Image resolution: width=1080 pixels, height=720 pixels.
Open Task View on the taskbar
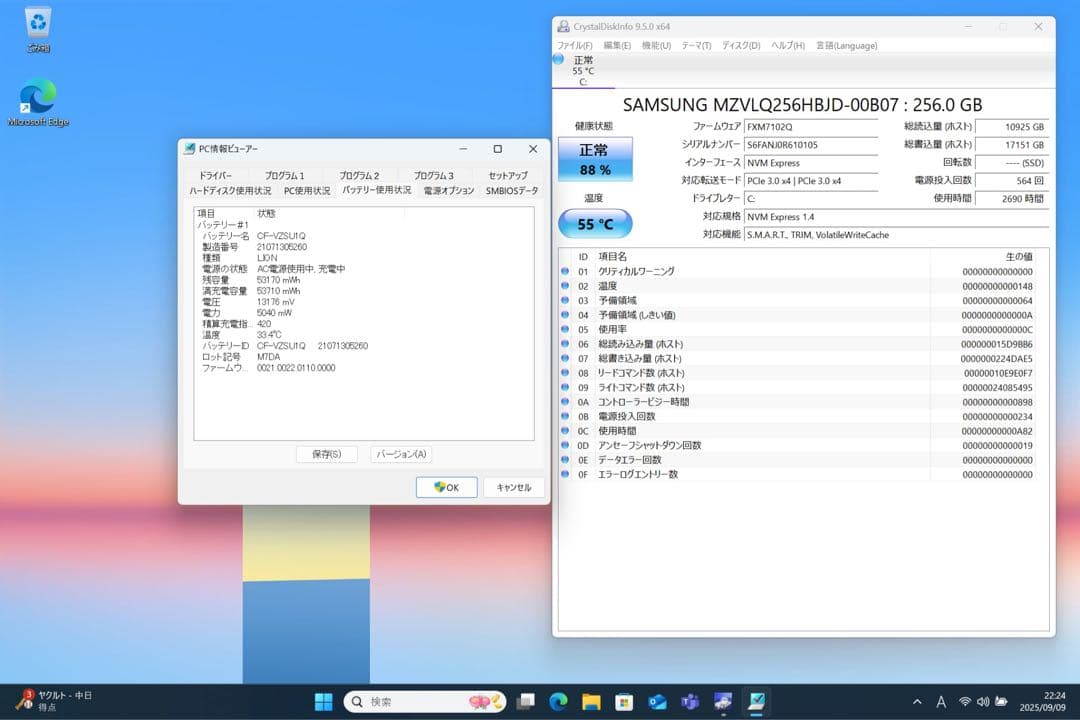pos(526,701)
